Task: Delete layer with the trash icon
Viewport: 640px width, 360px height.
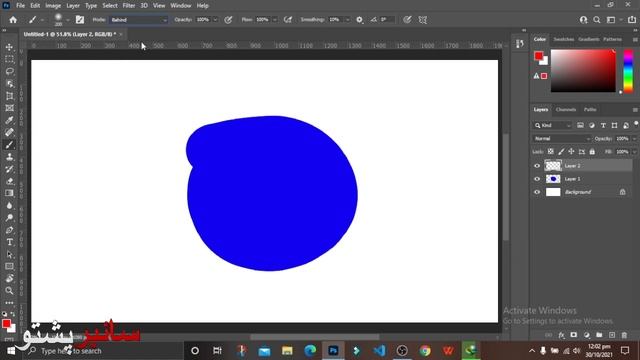Action: point(624,335)
